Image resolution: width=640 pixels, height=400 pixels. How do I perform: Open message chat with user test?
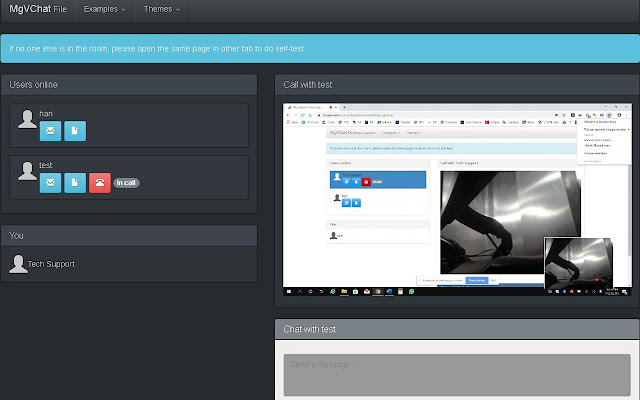pyautogui.click(x=50, y=182)
